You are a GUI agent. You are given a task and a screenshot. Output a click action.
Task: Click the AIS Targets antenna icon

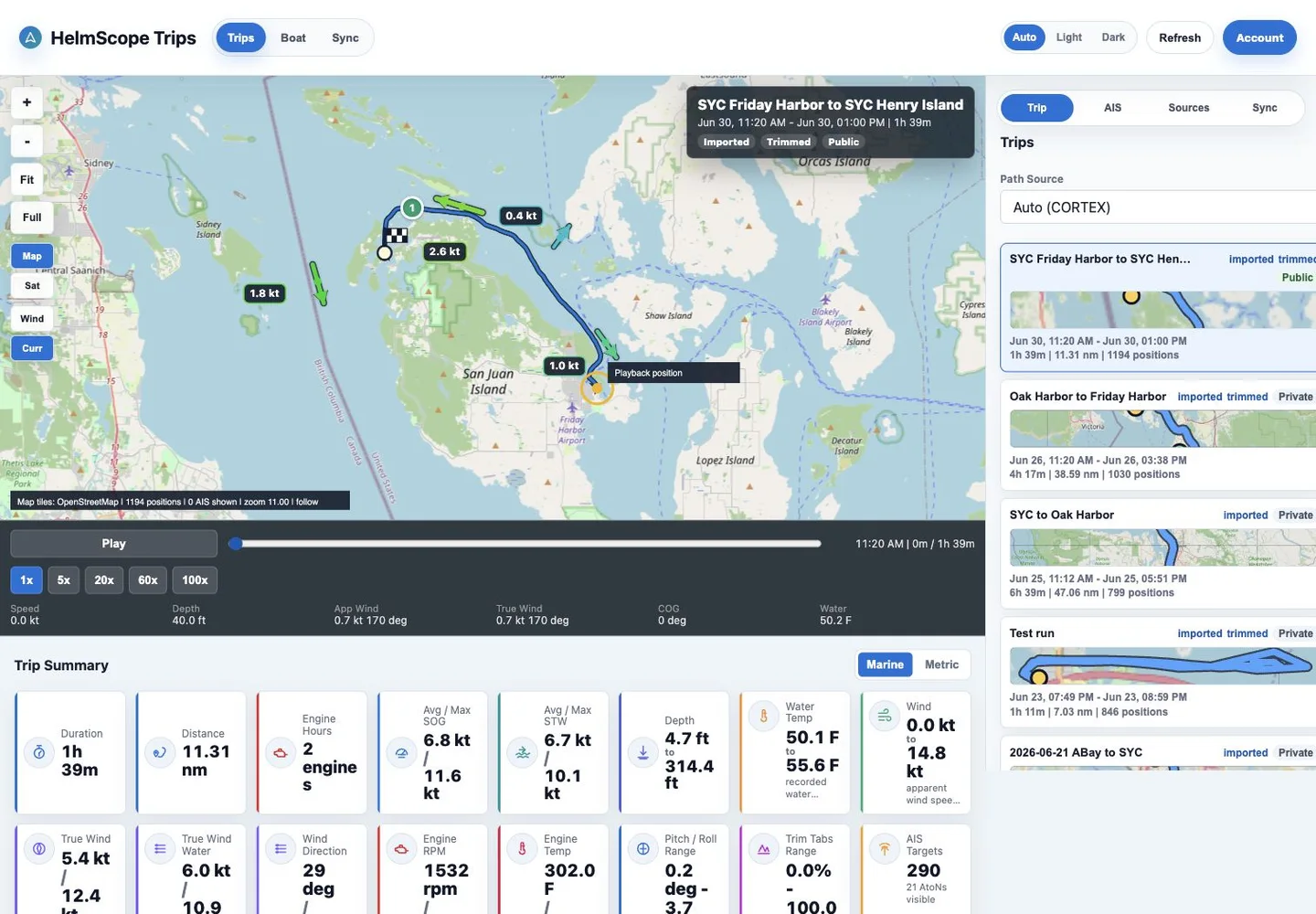[884, 848]
